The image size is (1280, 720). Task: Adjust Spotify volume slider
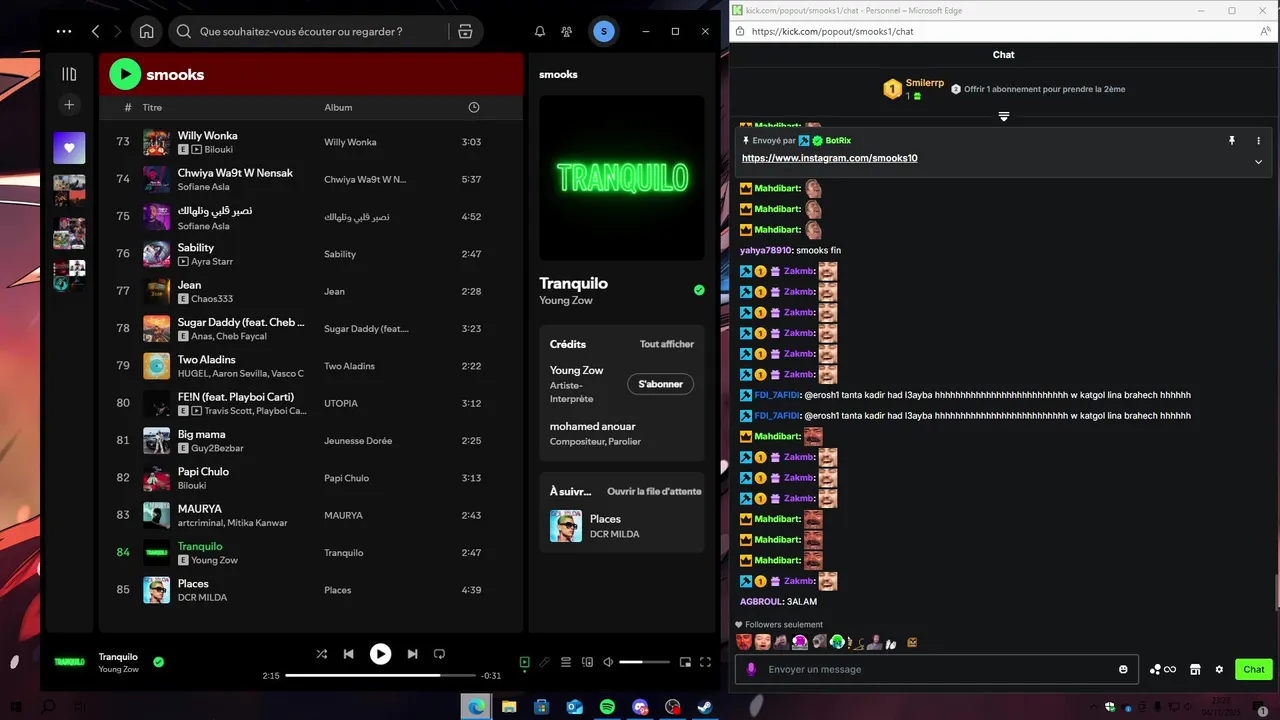644,662
